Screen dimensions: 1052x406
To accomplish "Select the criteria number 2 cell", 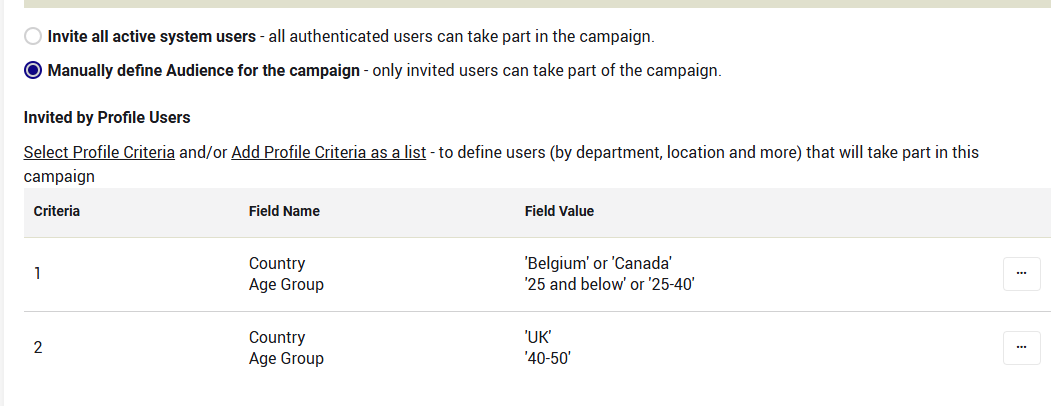I will coord(38,348).
